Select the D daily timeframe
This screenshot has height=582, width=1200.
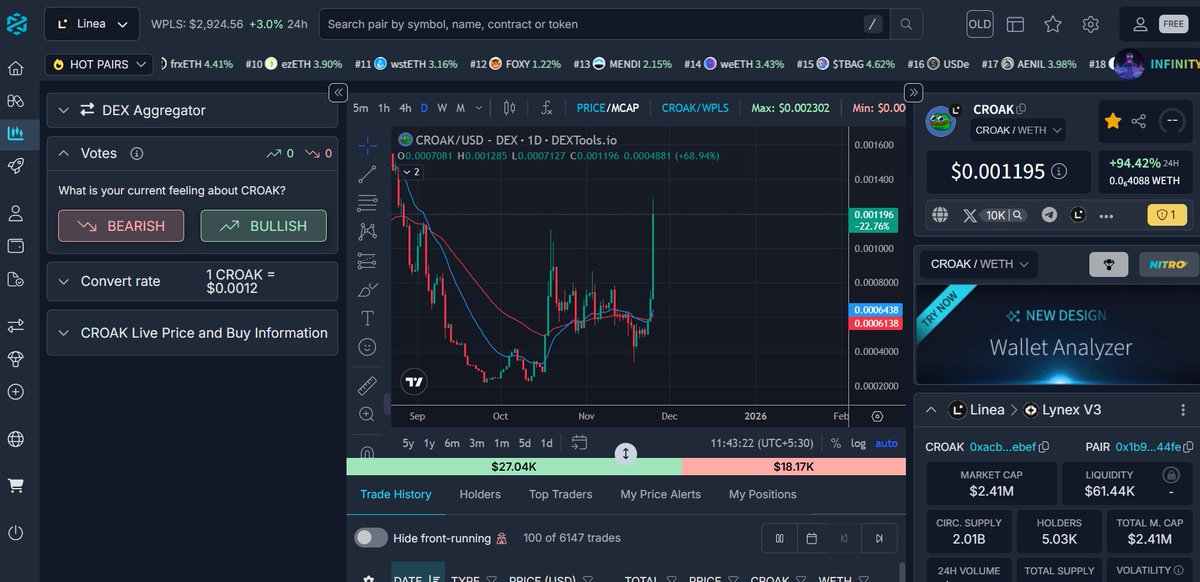click(x=422, y=107)
